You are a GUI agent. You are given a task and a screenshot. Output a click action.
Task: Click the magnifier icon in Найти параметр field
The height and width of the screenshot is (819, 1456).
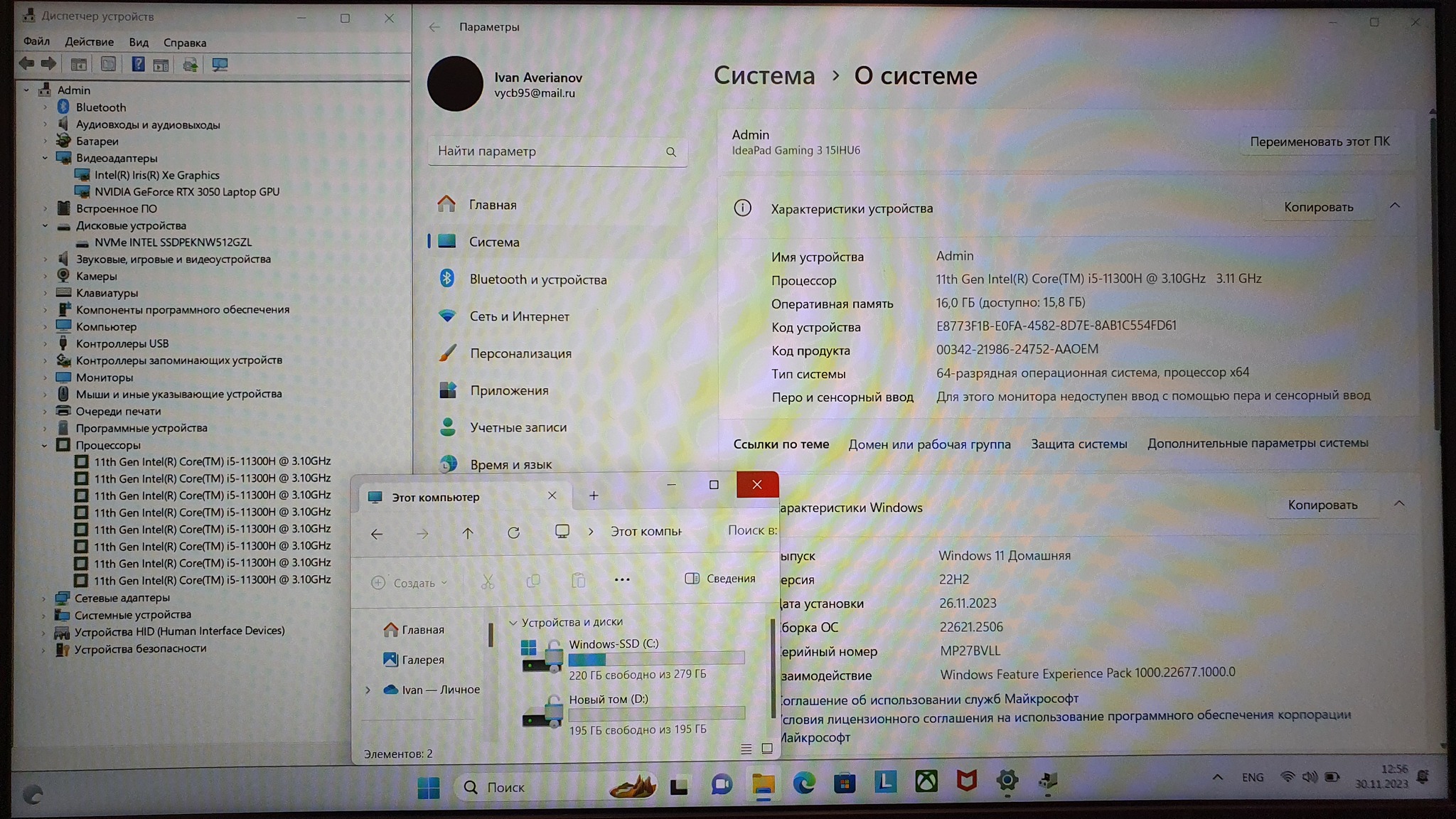point(670,151)
